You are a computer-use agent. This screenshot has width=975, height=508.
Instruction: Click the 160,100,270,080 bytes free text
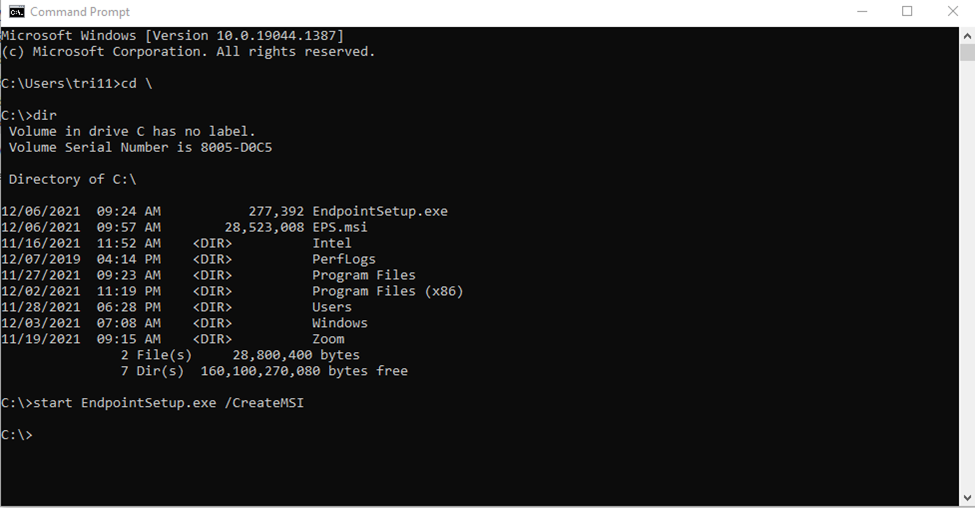pyautogui.click(x=303, y=371)
